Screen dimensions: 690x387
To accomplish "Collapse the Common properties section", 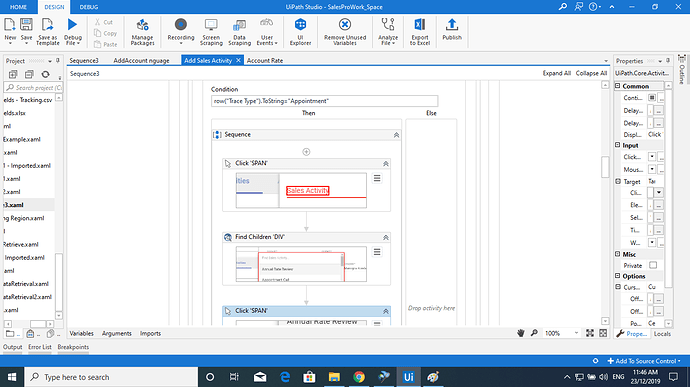I will coord(618,86).
